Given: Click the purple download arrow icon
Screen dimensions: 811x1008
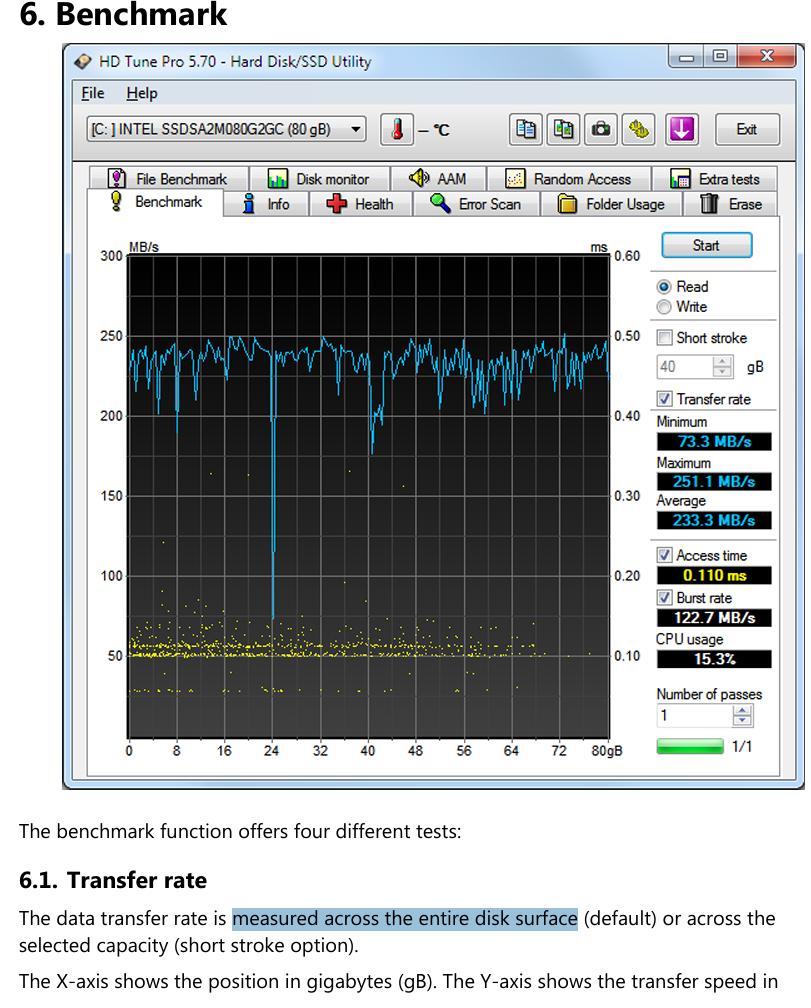Looking at the screenshot, I should (681, 129).
